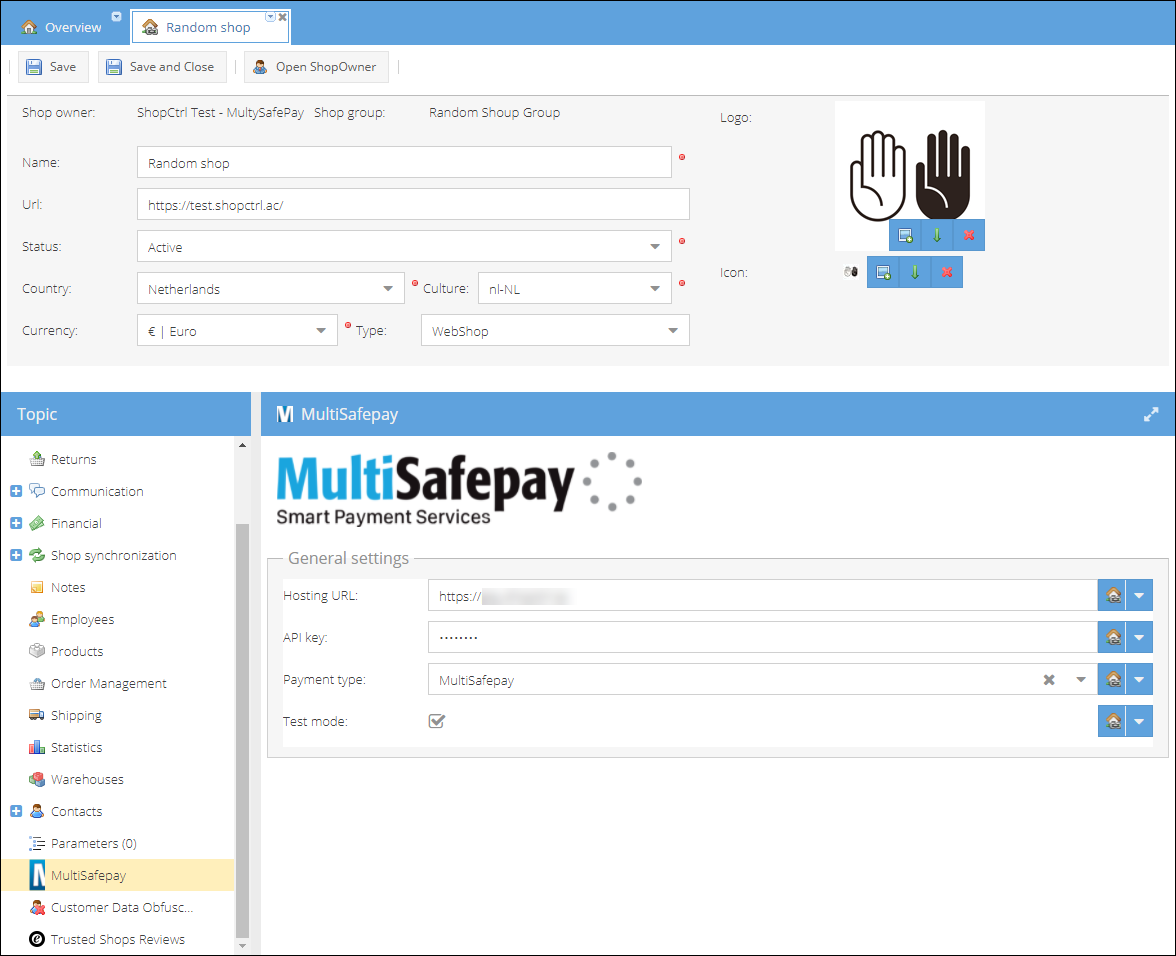Open the Contacts topic
Image resolution: width=1176 pixels, height=956 pixels.
coord(76,811)
